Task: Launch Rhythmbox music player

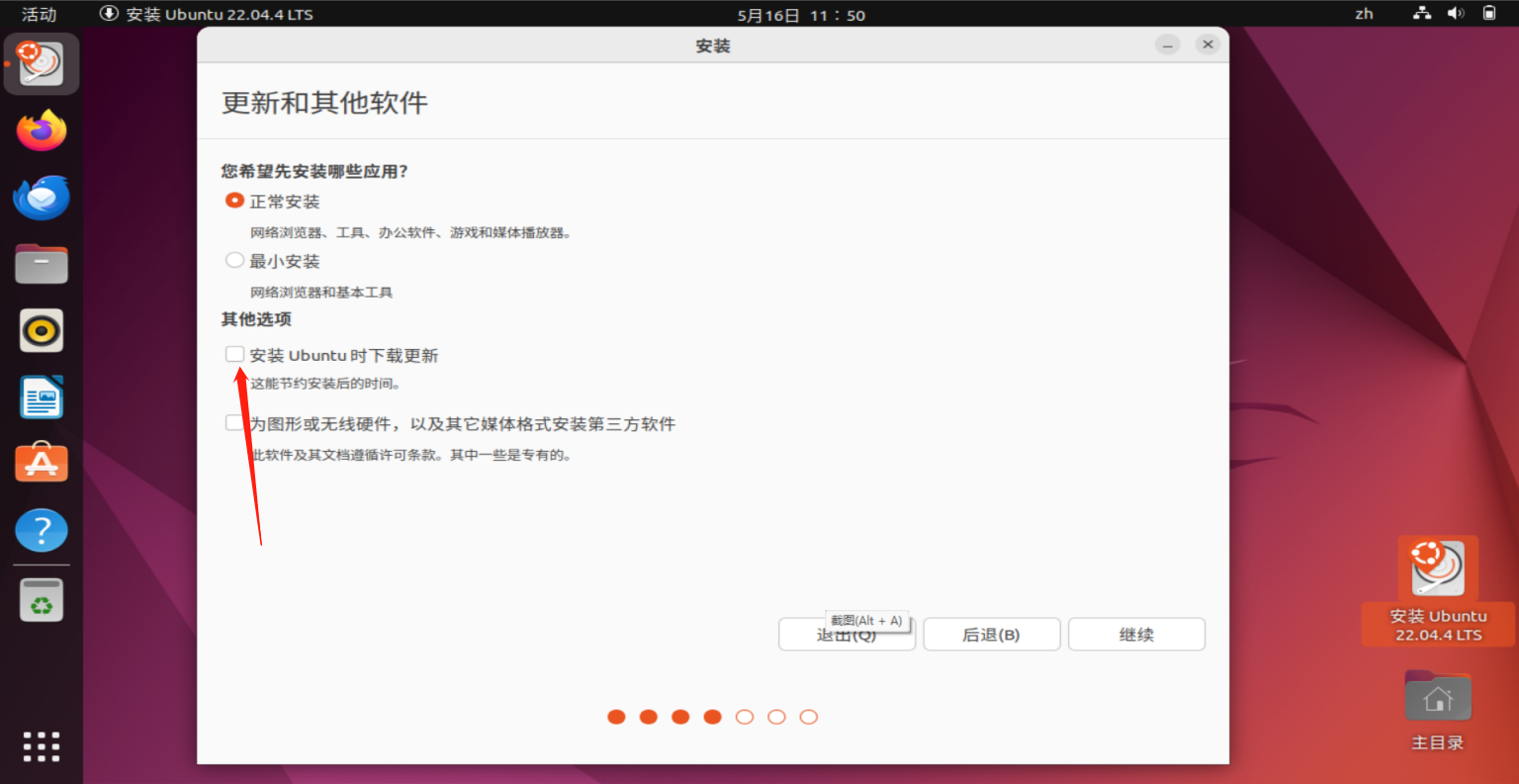Action: (x=42, y=330)
